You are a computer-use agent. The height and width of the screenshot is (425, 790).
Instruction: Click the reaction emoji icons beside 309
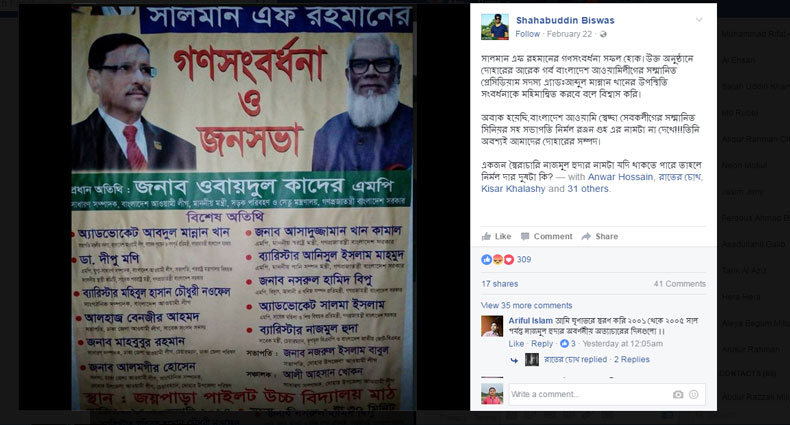coord(497,259)
